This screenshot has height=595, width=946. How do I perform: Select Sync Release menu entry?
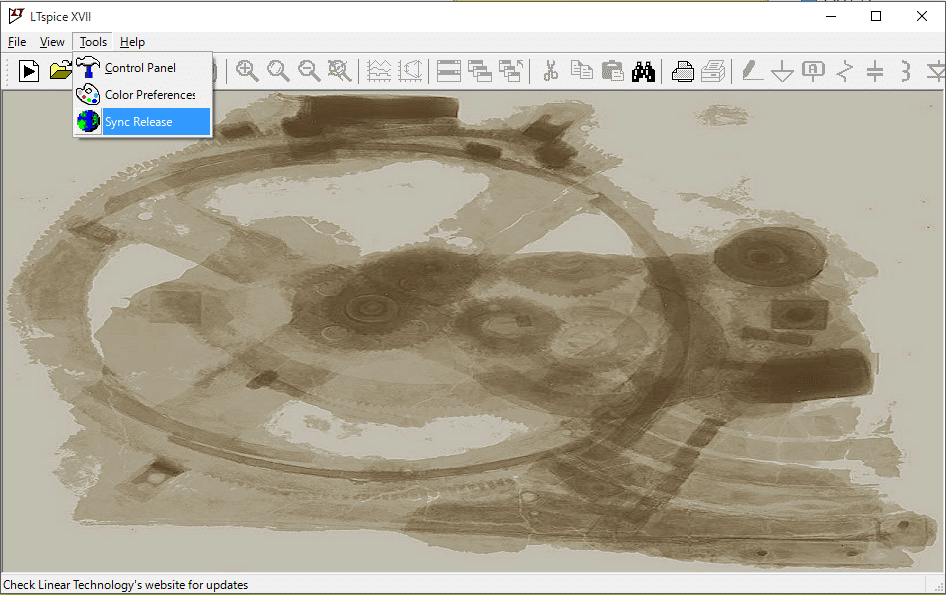point(142,121)
